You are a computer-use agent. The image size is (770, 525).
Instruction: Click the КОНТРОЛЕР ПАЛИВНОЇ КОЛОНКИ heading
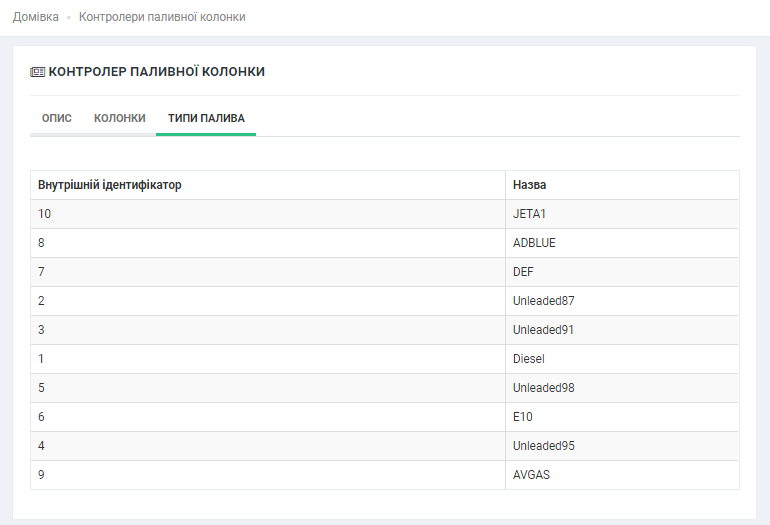(x=157, y=72)
